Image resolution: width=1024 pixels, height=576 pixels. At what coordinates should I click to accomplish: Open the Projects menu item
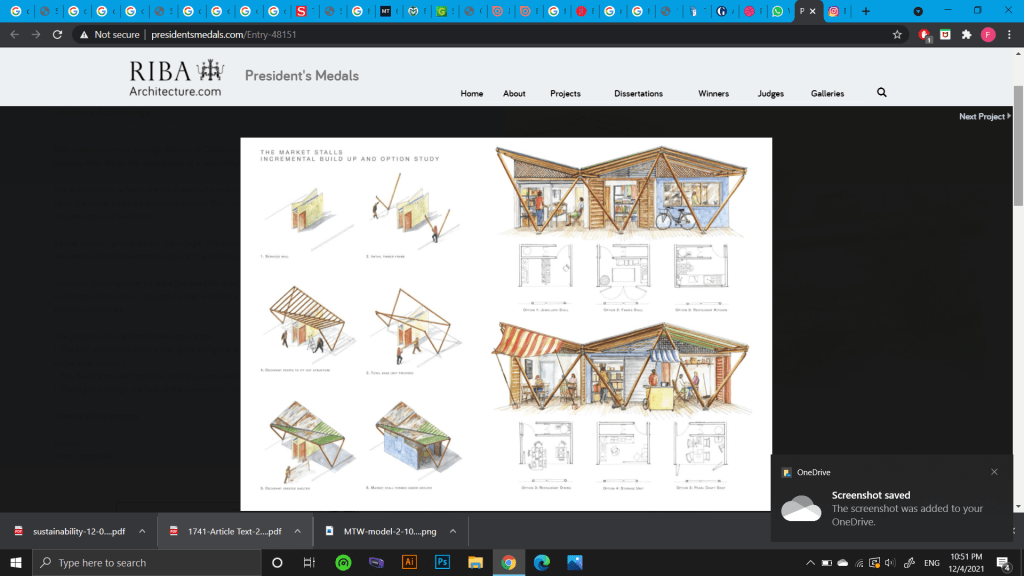(x=565, y=94)
